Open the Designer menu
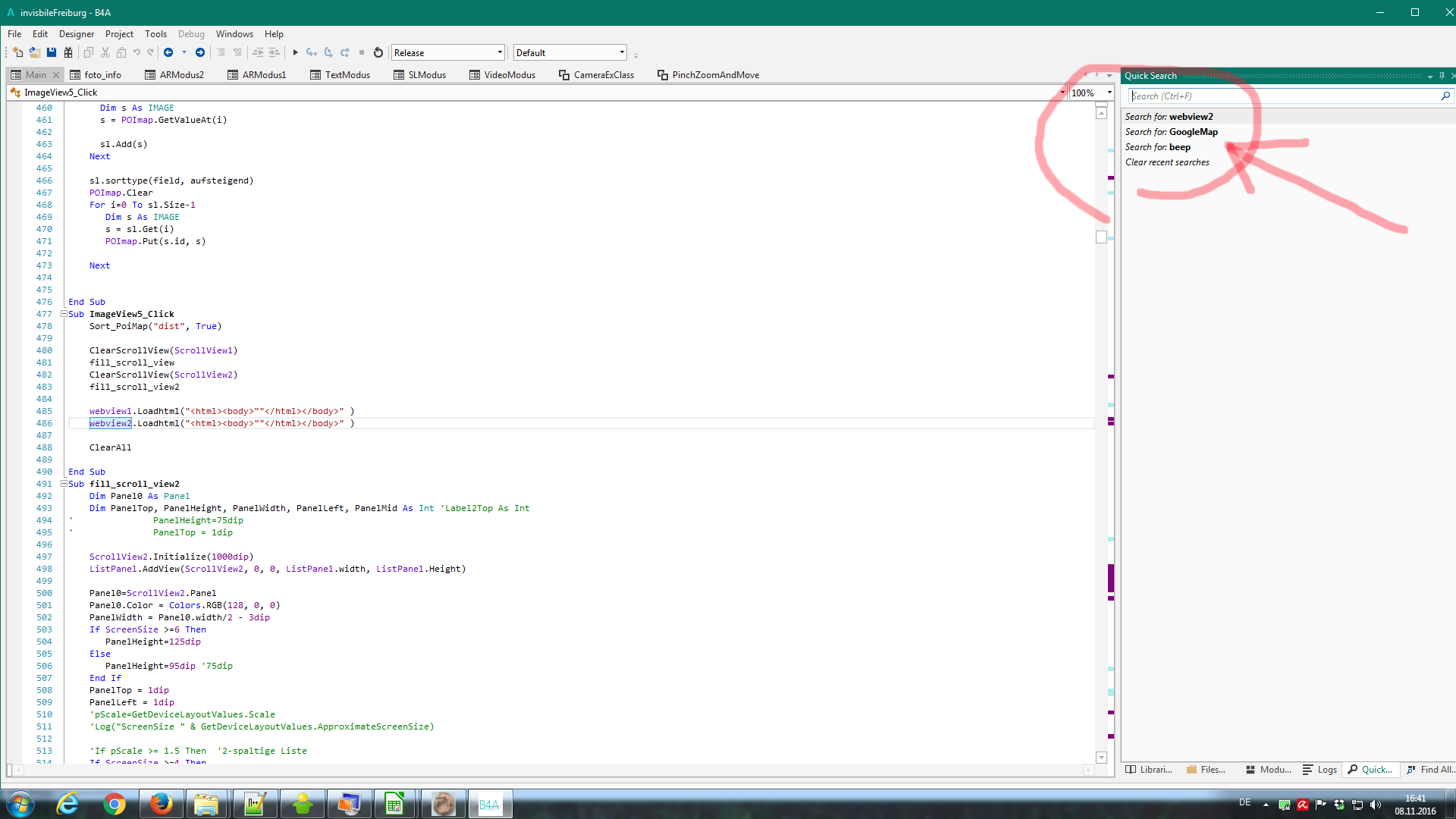 (x=76, y=33)
